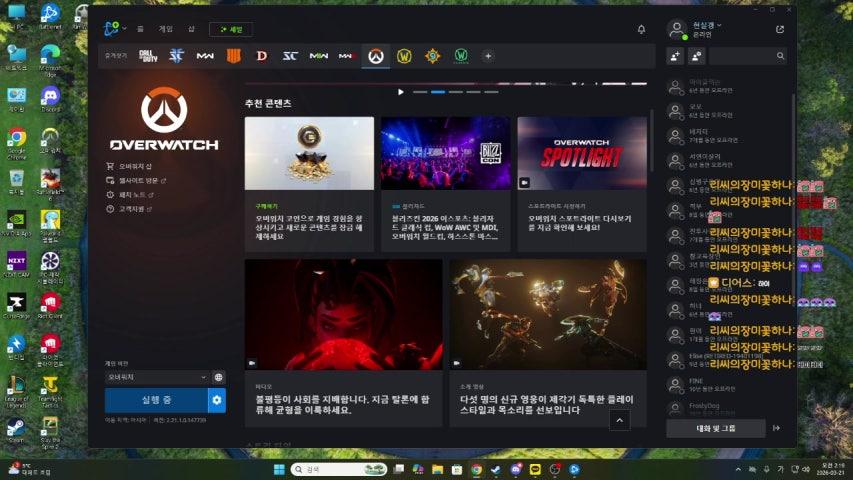This screenshot has height=480, width=853.
Task: Select the Overwatch game tab icon
Action: point(376,56)
